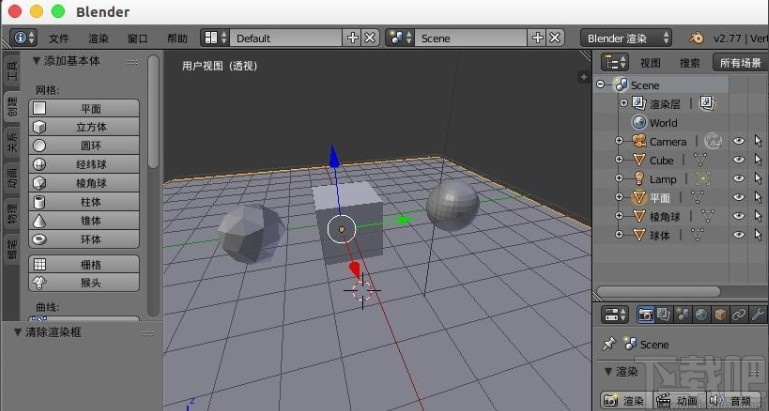
Task: Hide the 球体 object via eye icon
Action: click(x=738, y=234)
